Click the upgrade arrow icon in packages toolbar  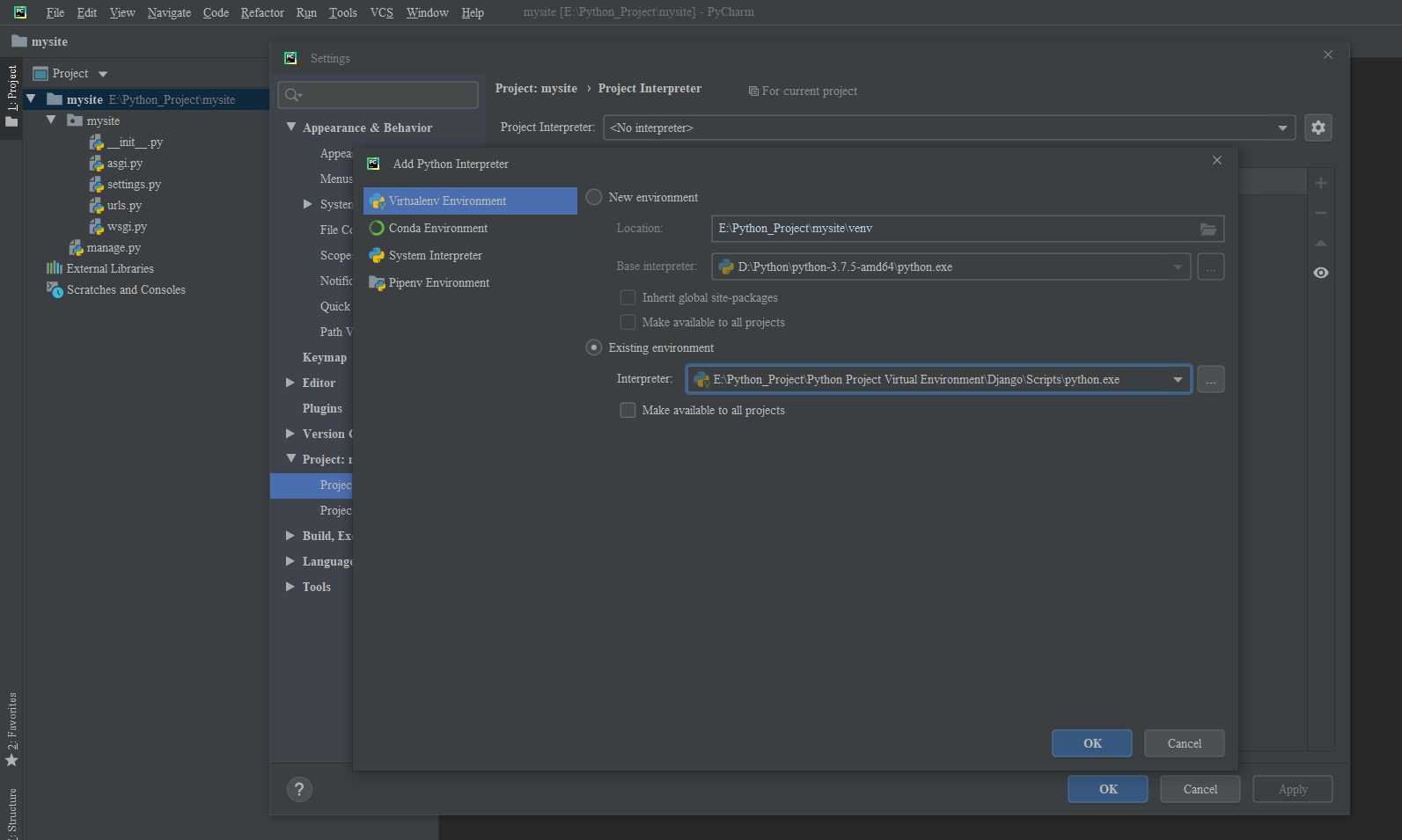[1321, 243]
